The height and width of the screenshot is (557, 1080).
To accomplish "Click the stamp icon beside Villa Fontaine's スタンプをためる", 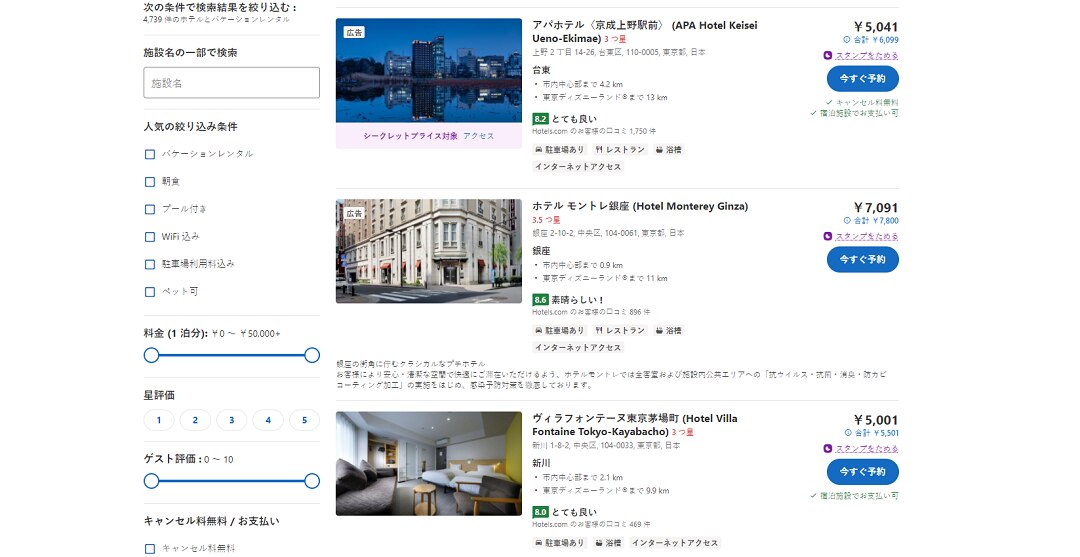I will pyautogui.click(x=828, y=449).
